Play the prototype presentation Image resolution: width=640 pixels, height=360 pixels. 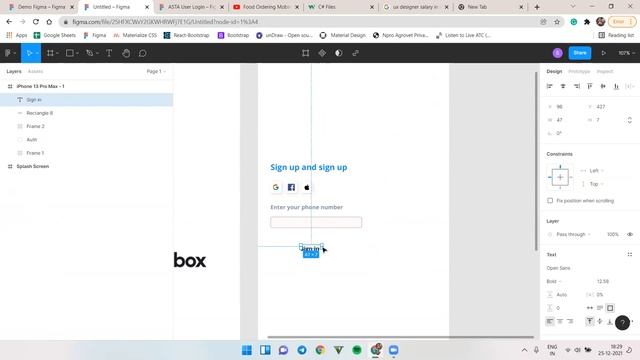point(603,53)
